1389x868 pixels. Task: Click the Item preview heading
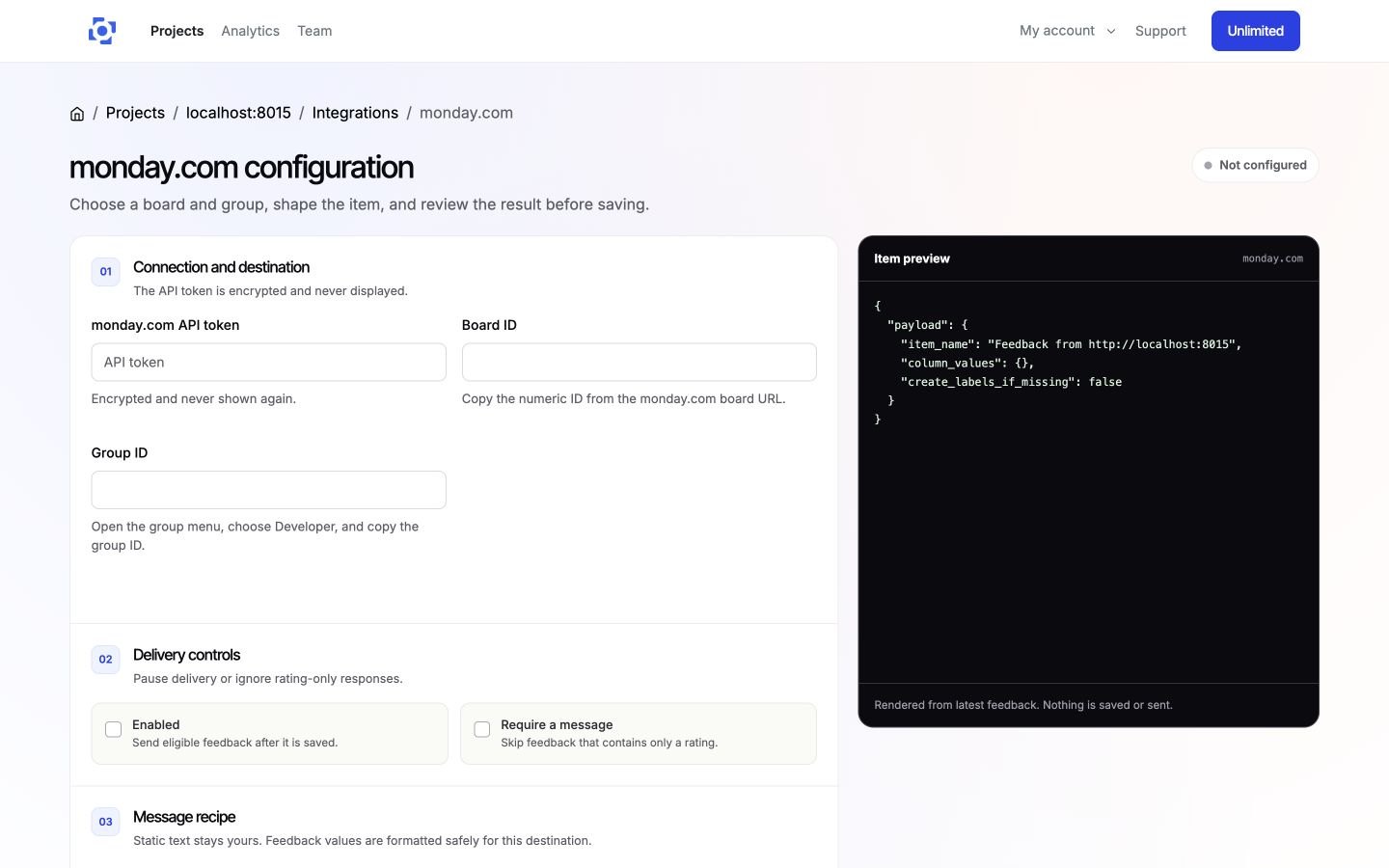tap(912, 258)
